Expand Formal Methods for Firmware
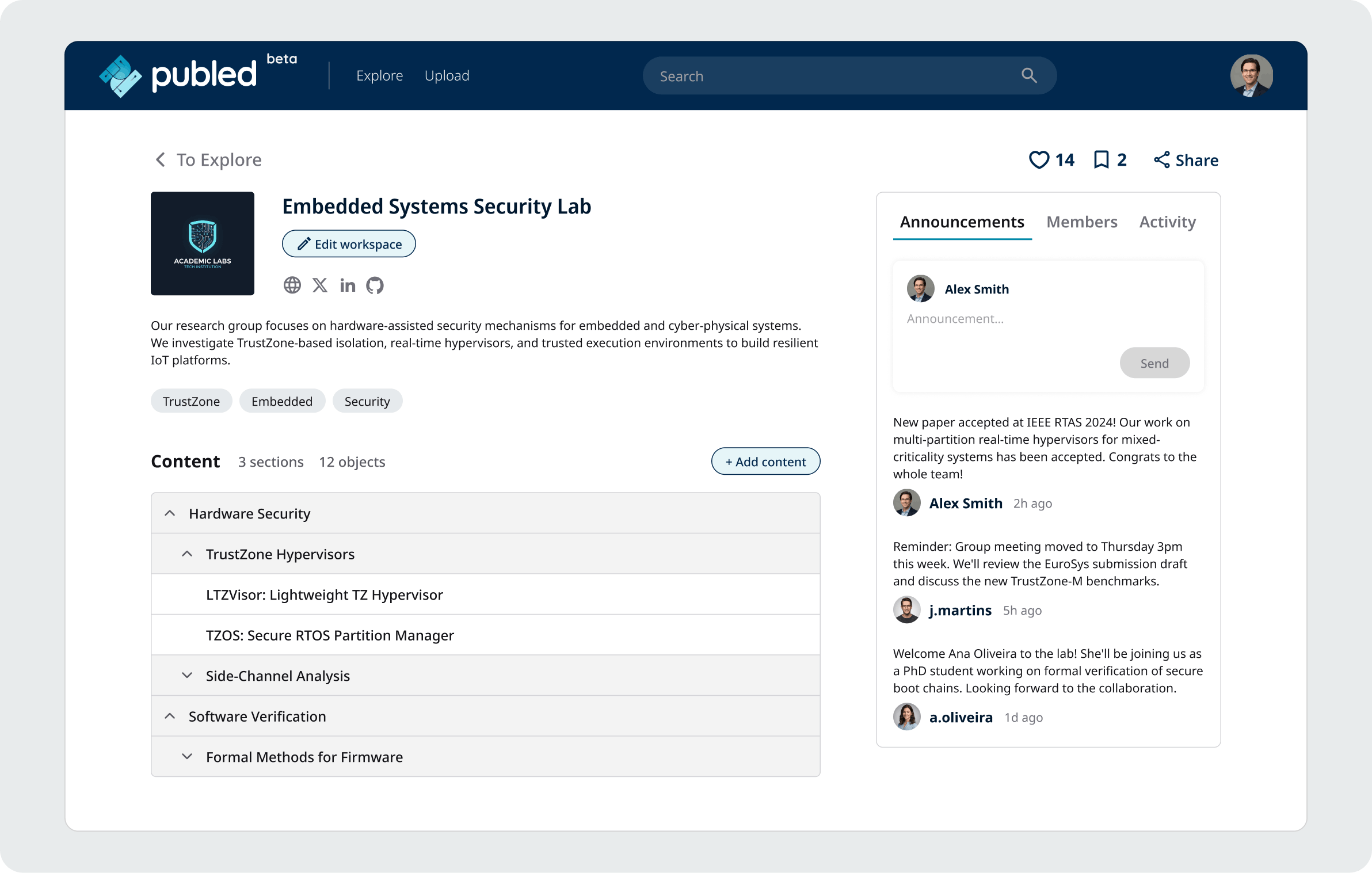The image size is (1372, 873). [x=187, y=756]
